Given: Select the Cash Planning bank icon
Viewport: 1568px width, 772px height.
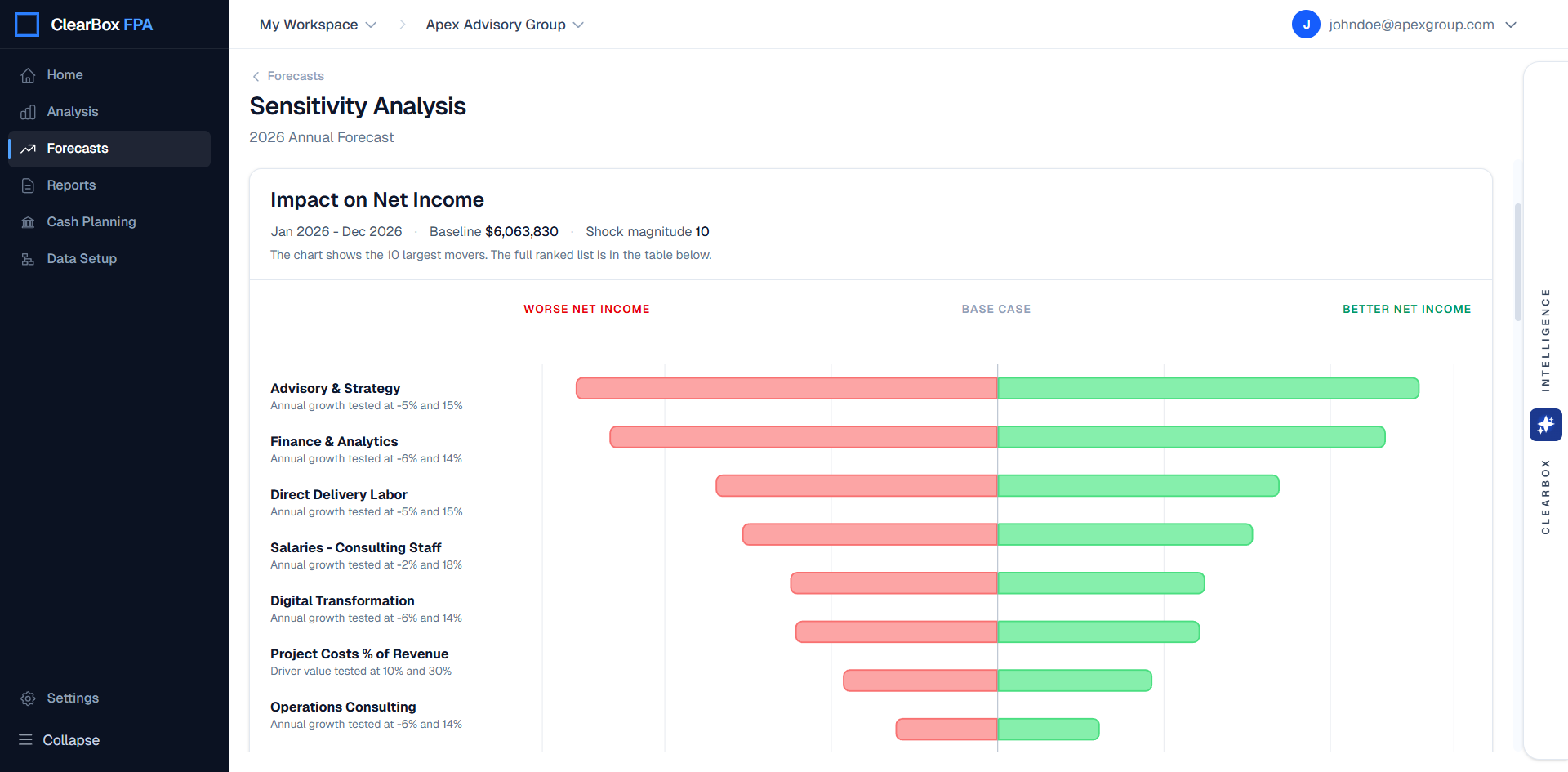Looking at the screenshot, I should point(28,221).
